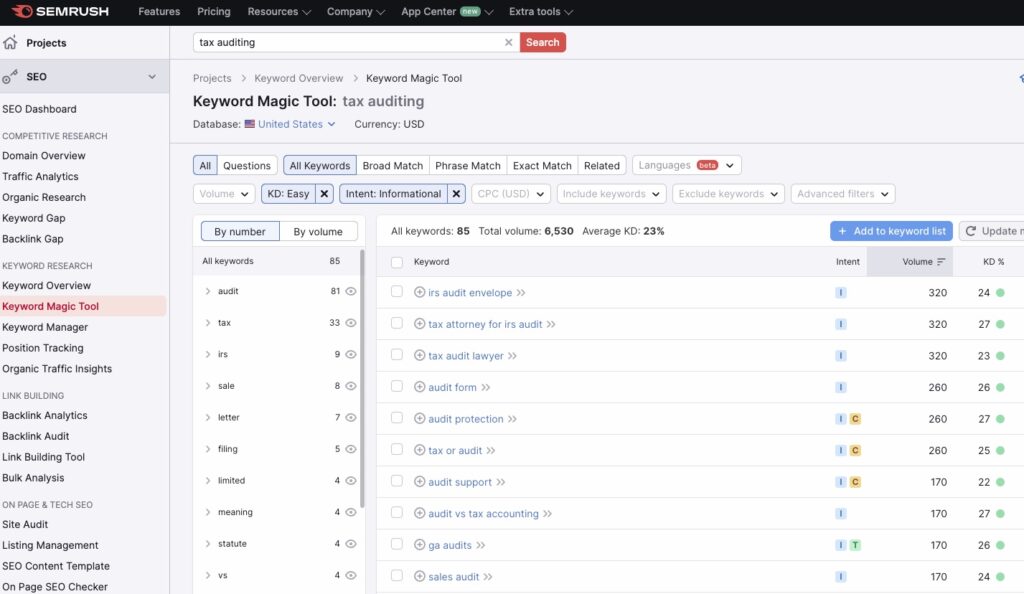
Task: Switch grouping to By volume
Action: [x=318, y=232]
